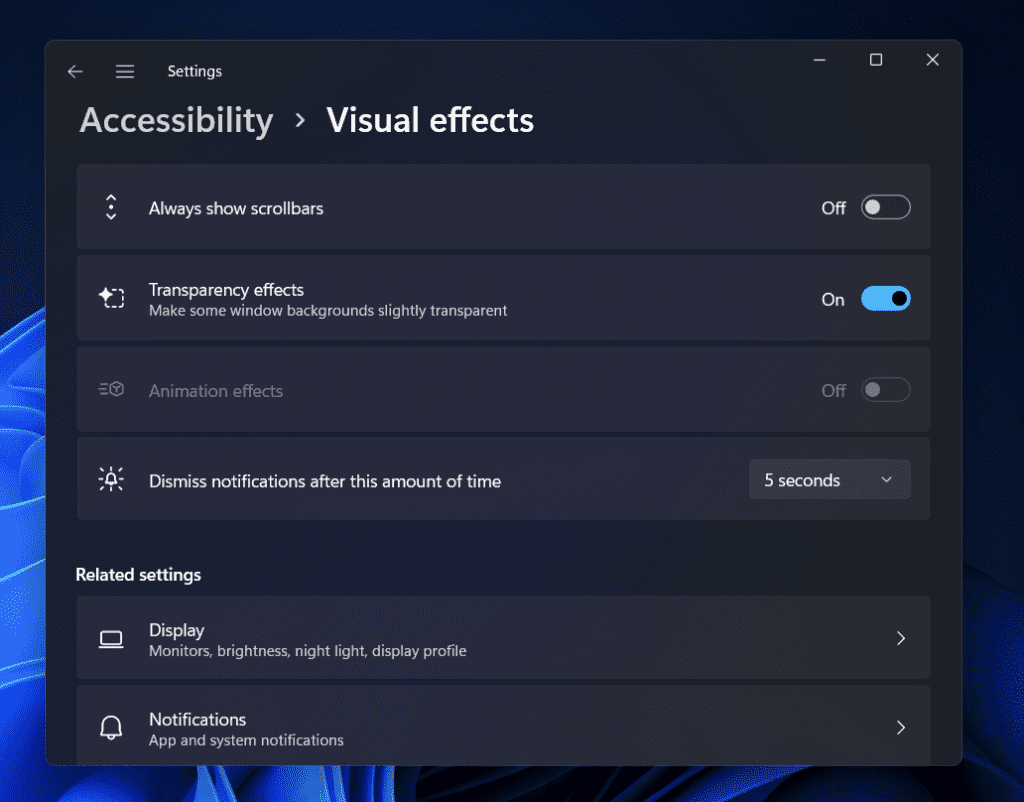Go back using the arrow icon
The image size is (1024, 802).
click(75, 71)
